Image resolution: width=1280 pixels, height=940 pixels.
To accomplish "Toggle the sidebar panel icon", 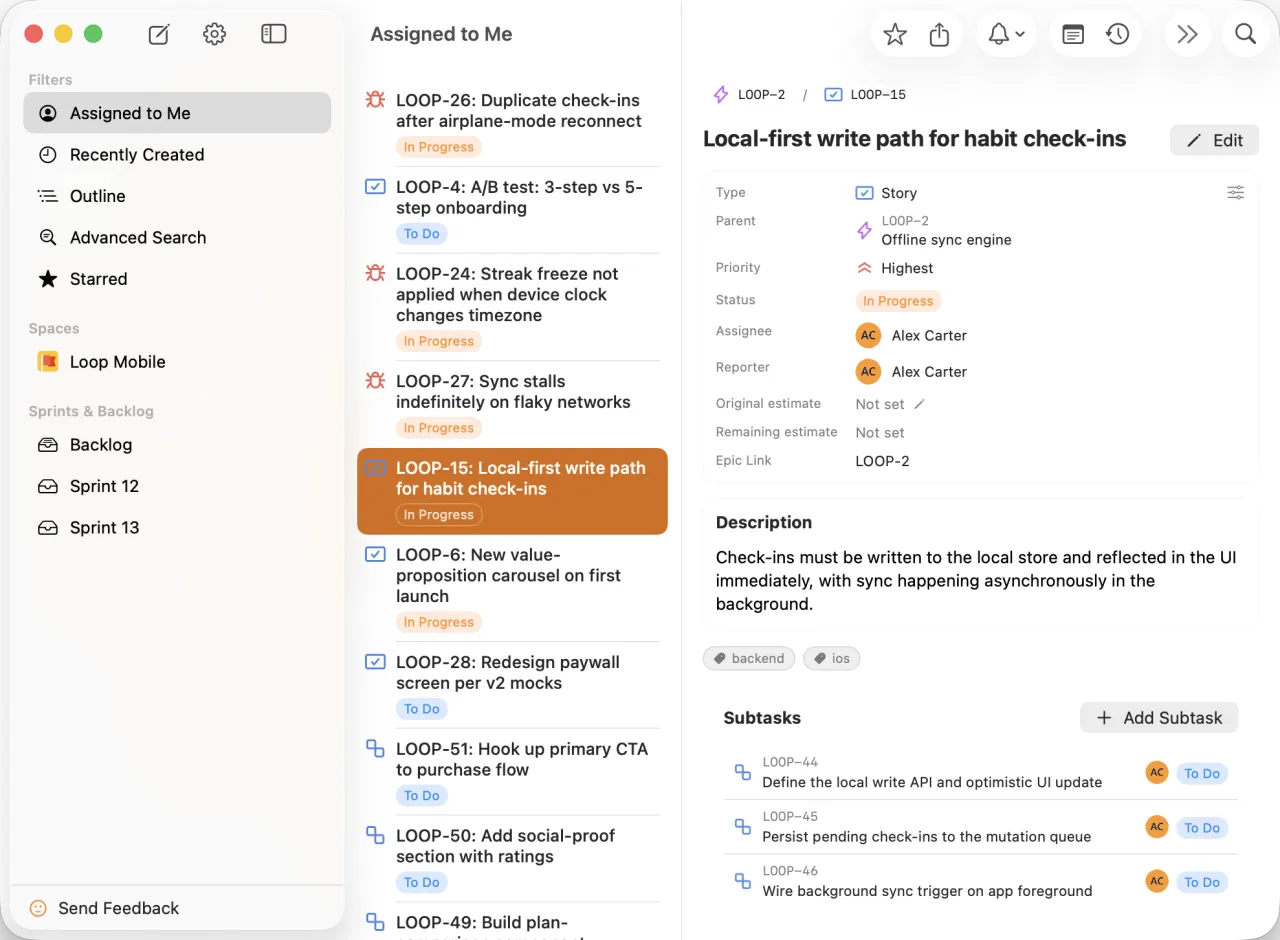I will coord(274,34).
